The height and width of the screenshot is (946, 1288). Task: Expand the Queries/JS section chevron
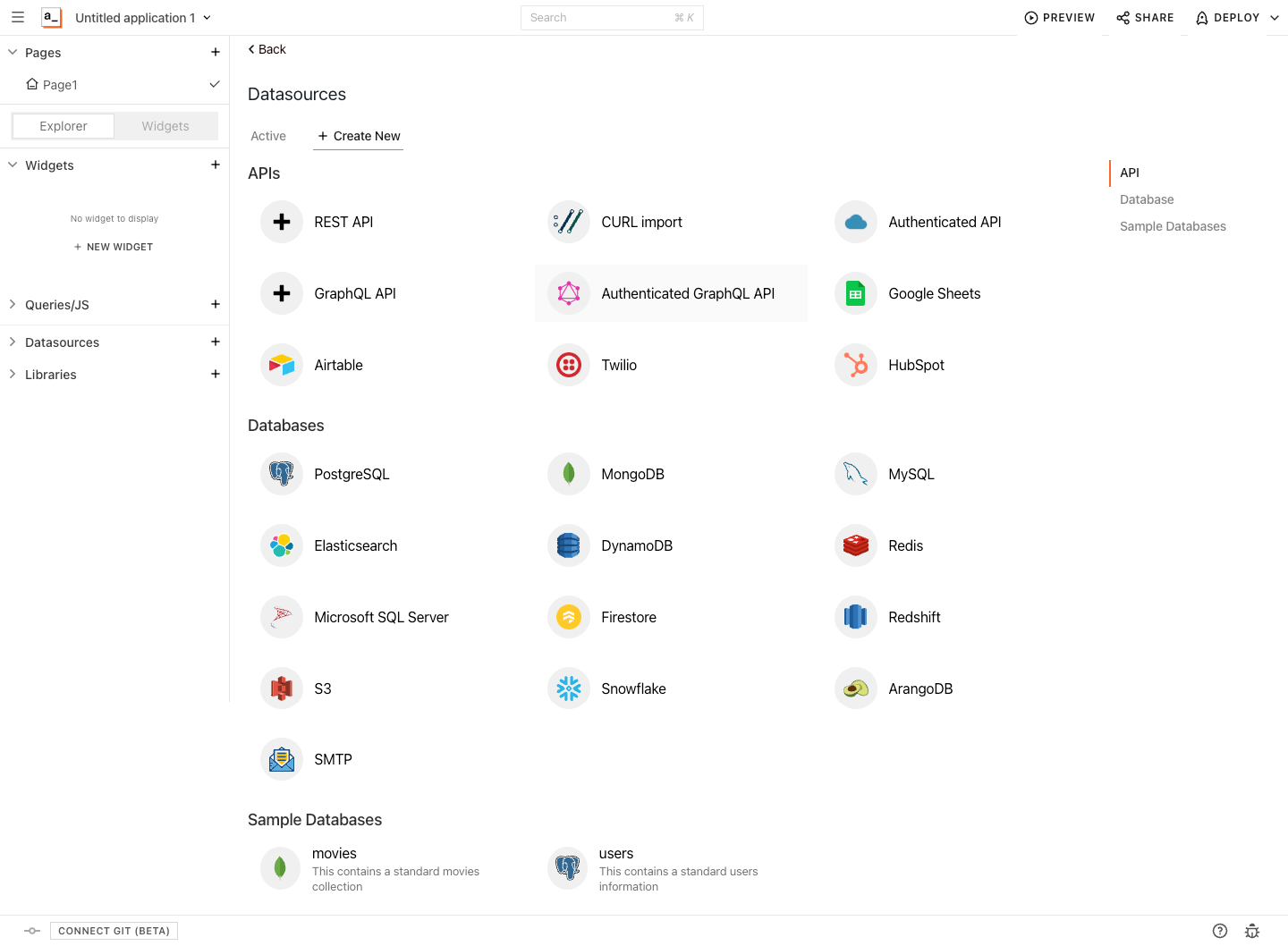(13, 304)
